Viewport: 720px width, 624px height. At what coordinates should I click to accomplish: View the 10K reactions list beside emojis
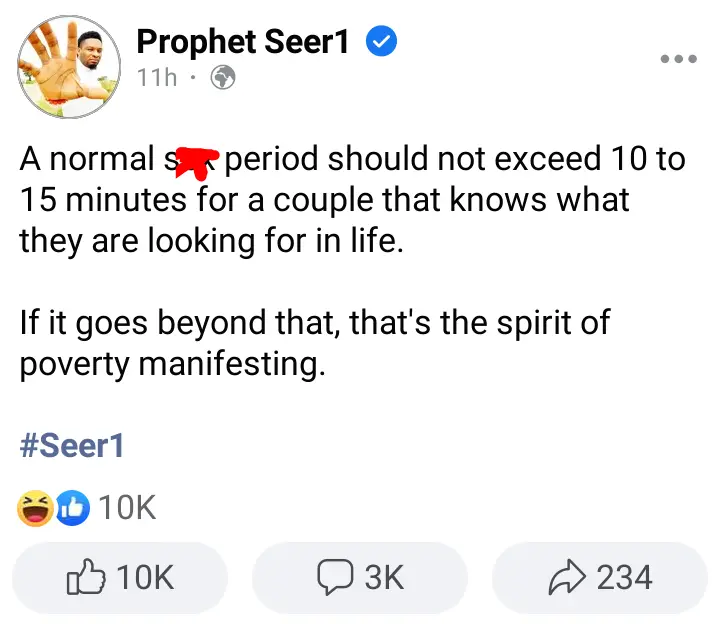tap(127, 508)
